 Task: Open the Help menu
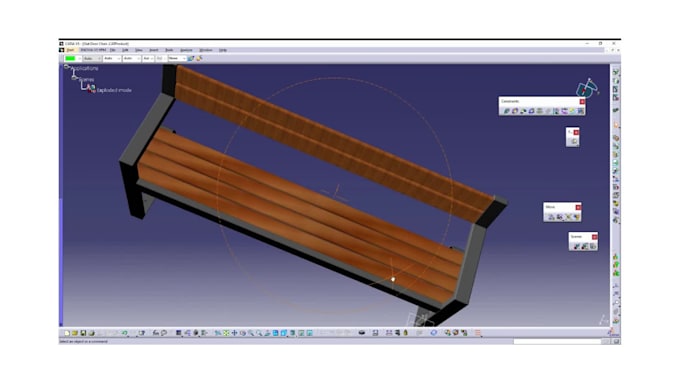point(222,50)
